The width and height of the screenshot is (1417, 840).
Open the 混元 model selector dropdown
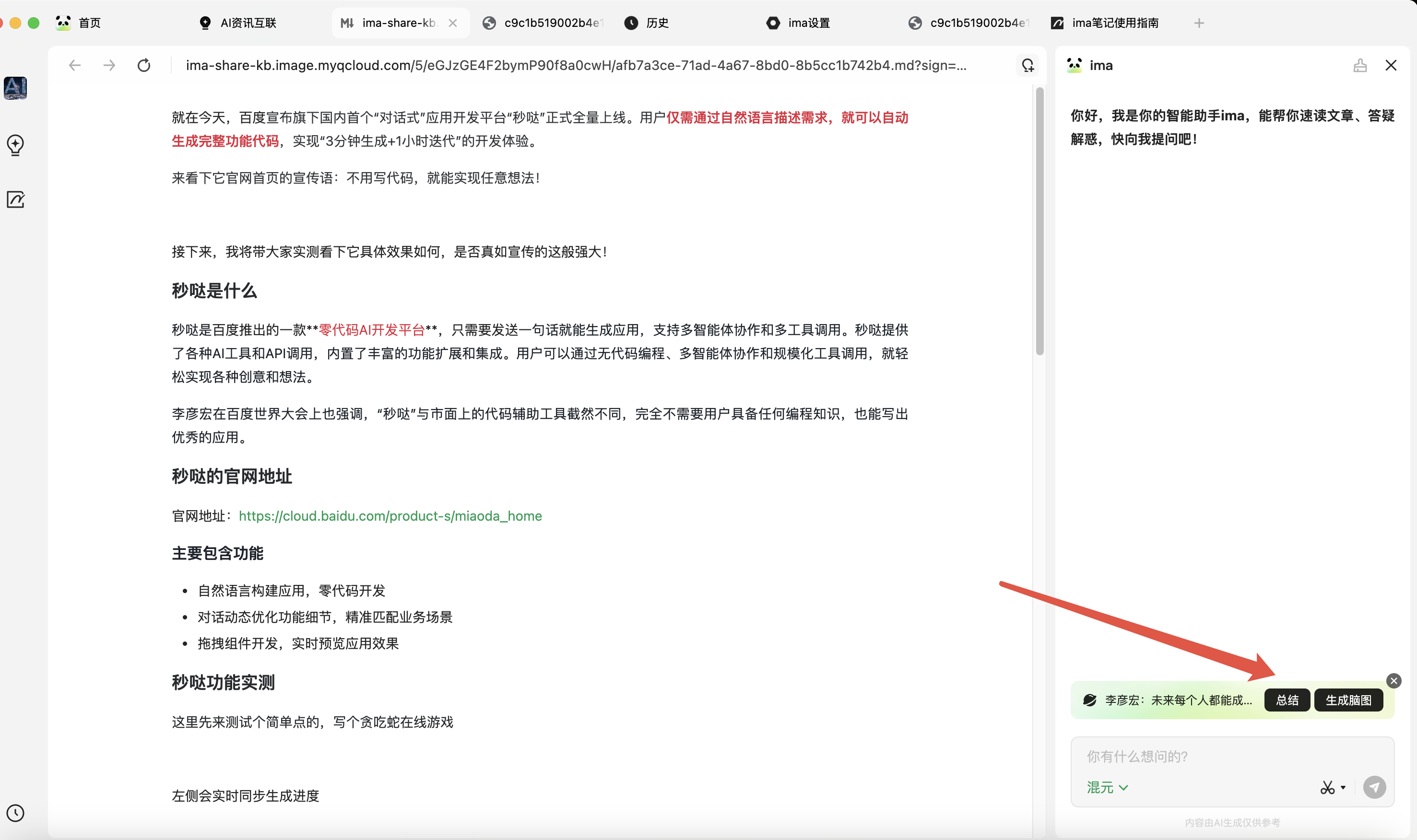tap(1107, 787)
